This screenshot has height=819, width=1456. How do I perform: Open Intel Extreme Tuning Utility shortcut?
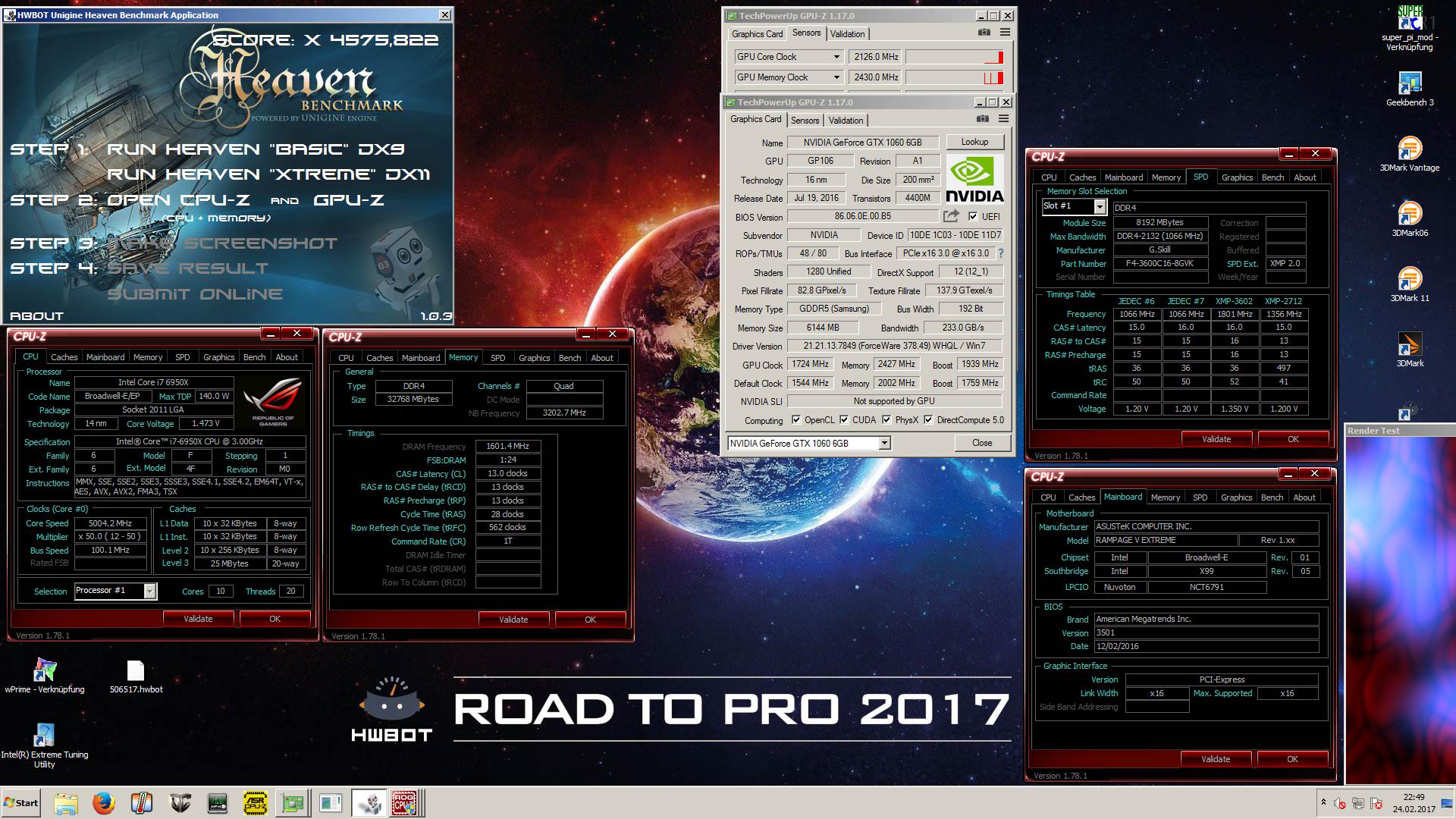pyautogui.click(x=44, y=746)
